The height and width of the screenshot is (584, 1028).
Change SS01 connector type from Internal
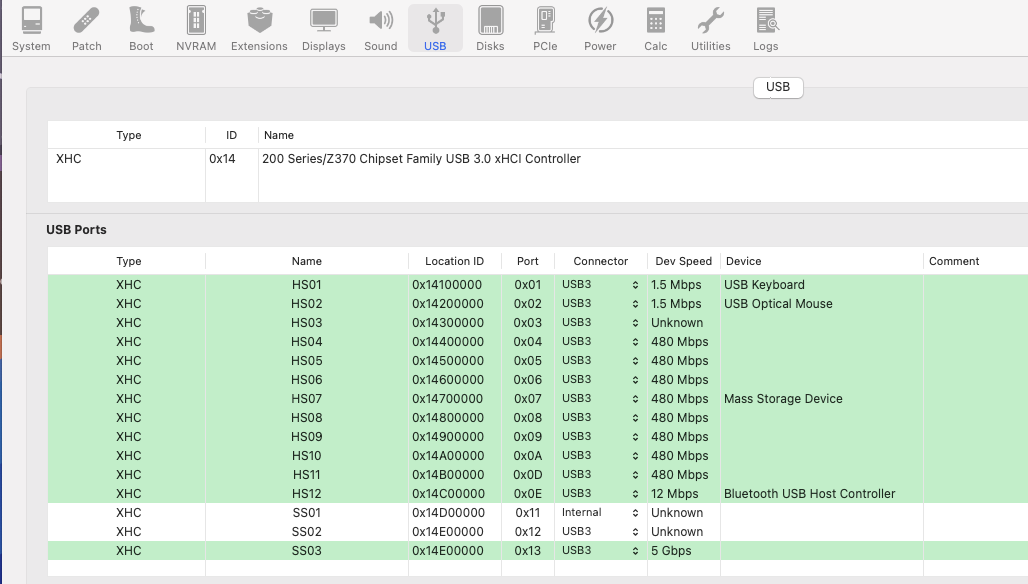[x=600, y=513]
